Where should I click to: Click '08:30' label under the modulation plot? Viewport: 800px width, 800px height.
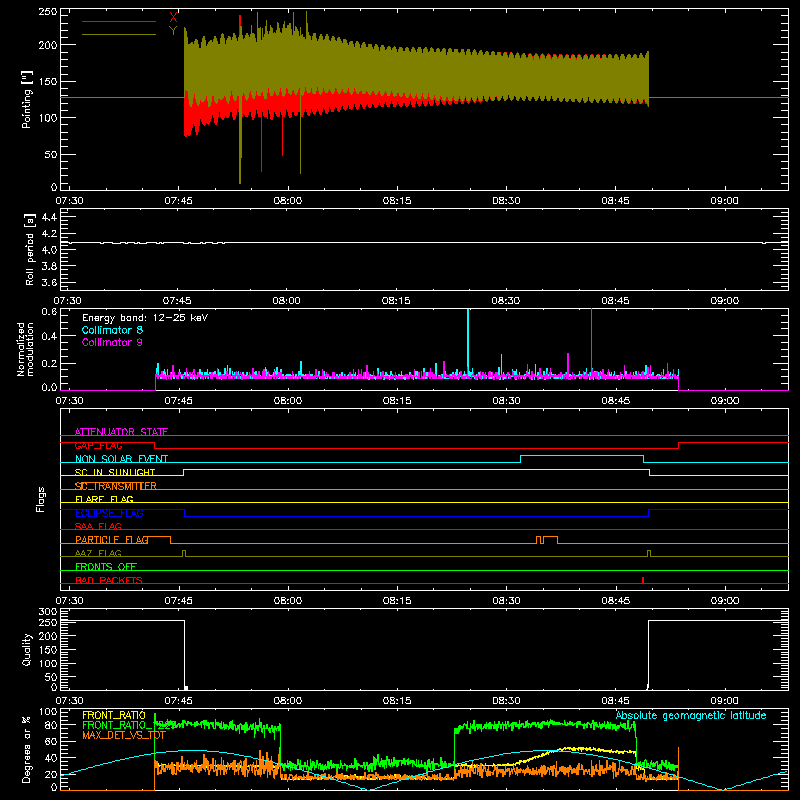point(506,401)
